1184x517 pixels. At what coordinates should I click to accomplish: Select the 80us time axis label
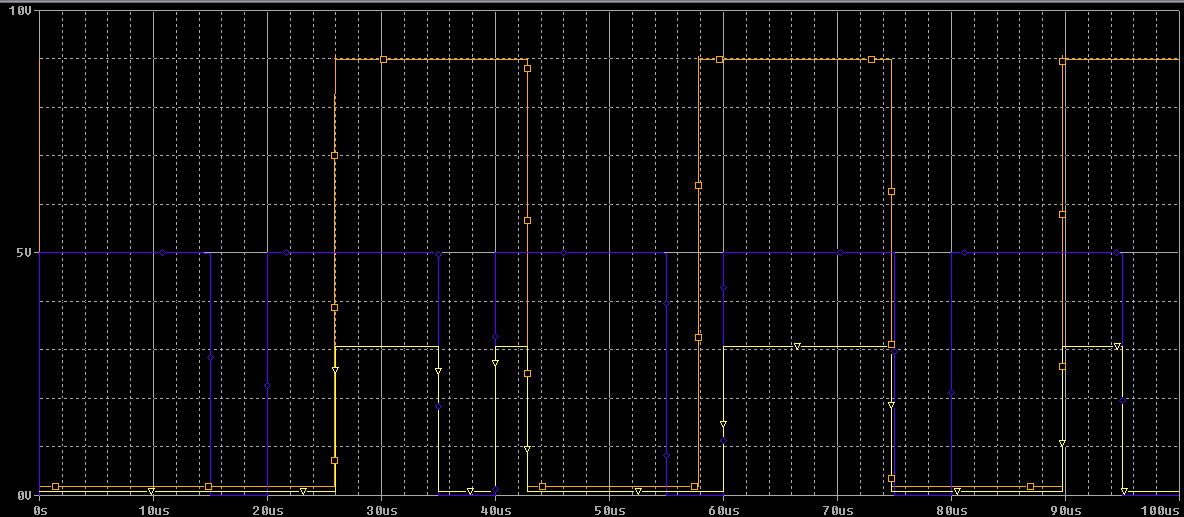coord(951,510)
